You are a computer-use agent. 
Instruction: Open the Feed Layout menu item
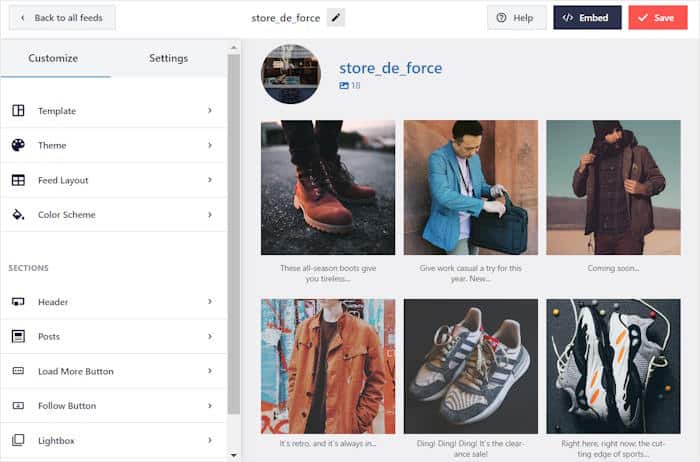[x=114, y=180]
